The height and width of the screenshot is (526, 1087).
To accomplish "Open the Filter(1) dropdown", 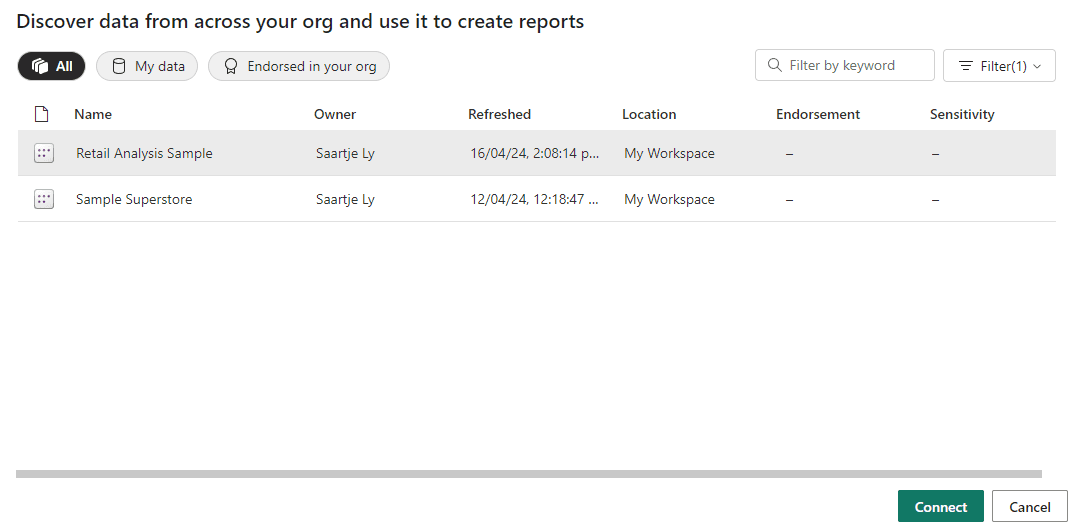I will 999,66.
